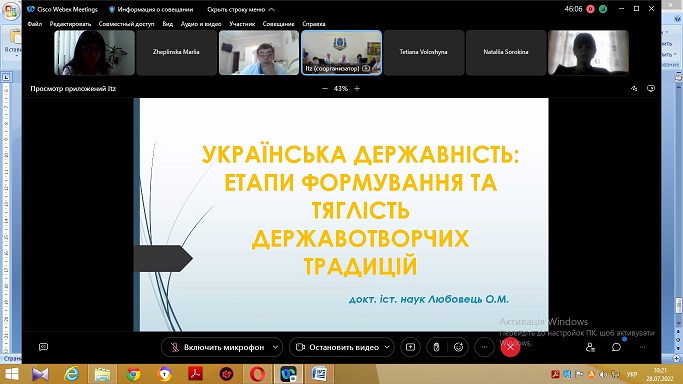Image resolution: width=683 pixels, height=384 pixels.
Task: Open the Вид menu
Action: coord(168,24)
